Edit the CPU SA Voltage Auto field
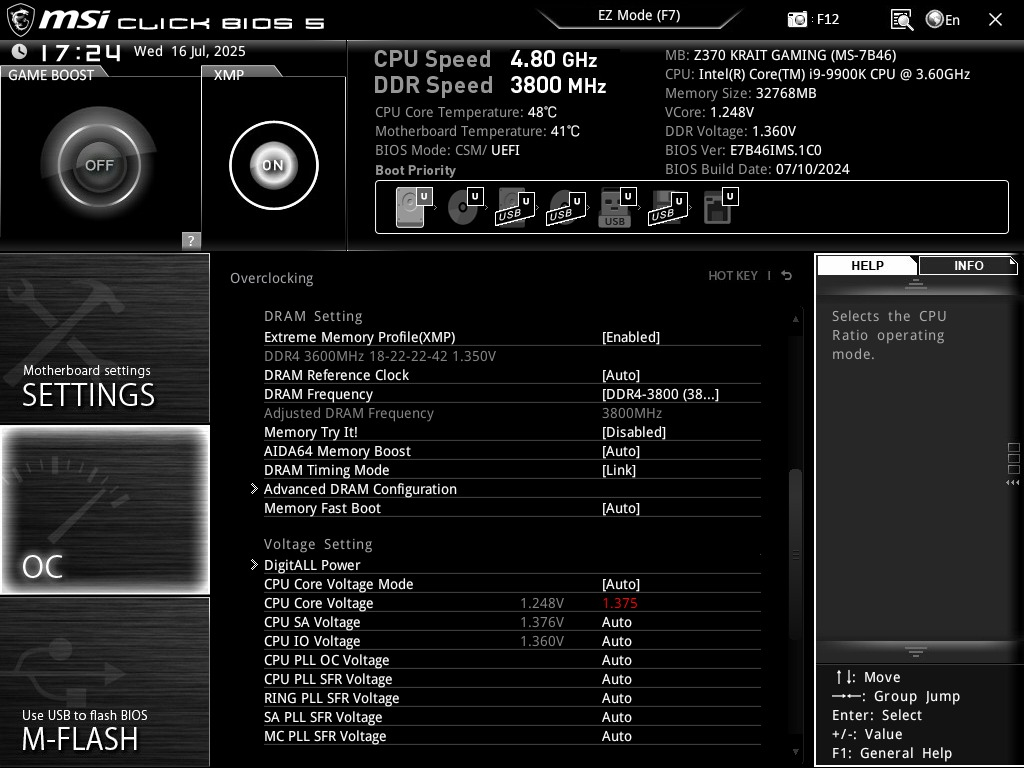 [x=616, y=622]
